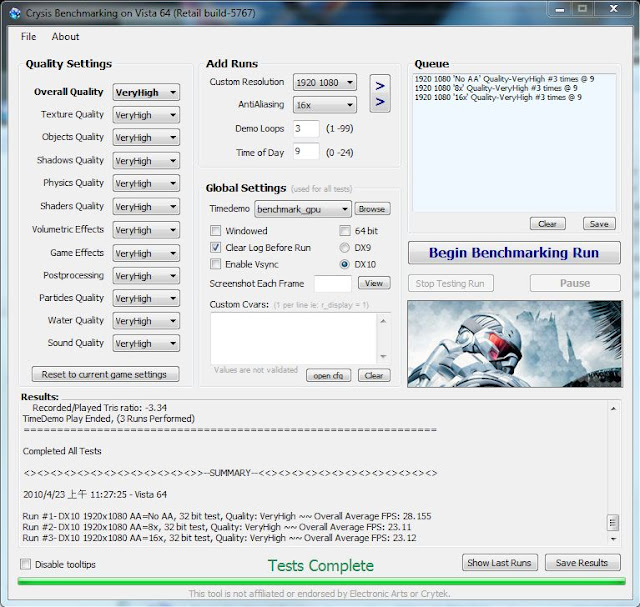This screenshot has width=640, height=607.
Task: Select queue entry '8x' Quality-VeryHigh
Action: (x=496, y=88)
